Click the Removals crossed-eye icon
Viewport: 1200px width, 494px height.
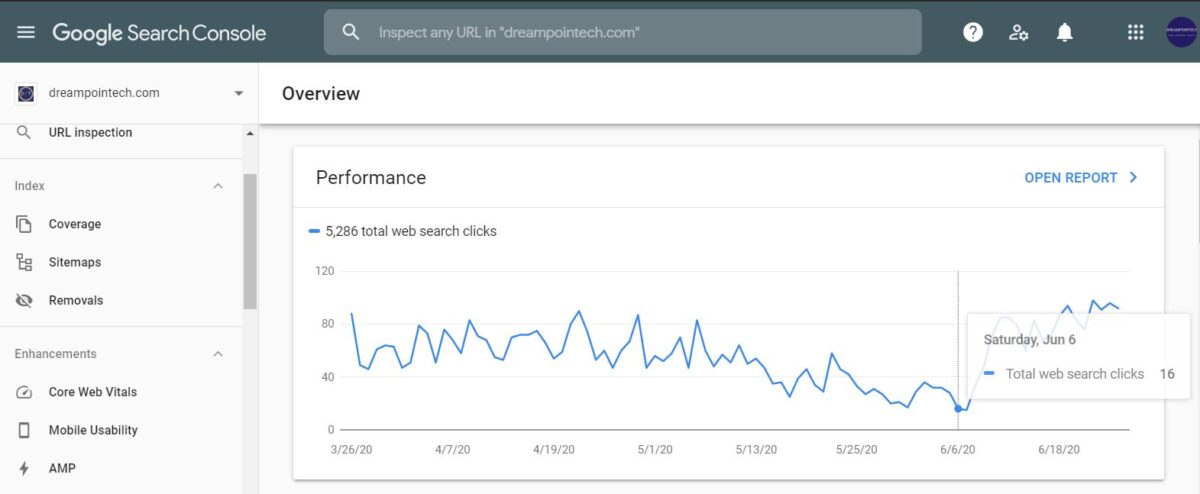25,300
